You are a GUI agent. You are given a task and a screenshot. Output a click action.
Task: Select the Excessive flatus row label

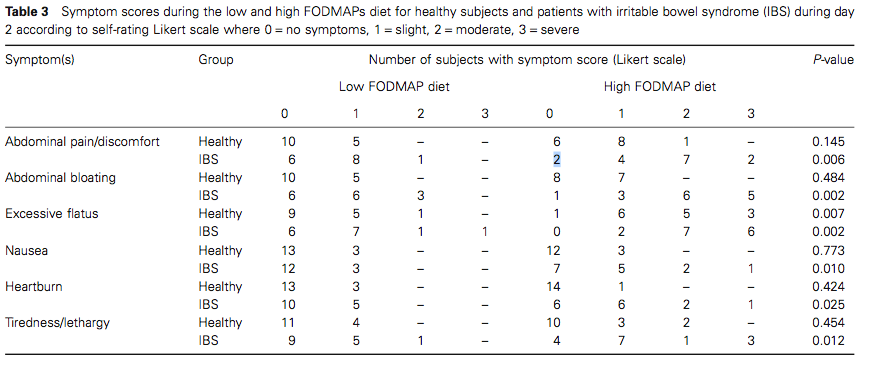point(51,213)
